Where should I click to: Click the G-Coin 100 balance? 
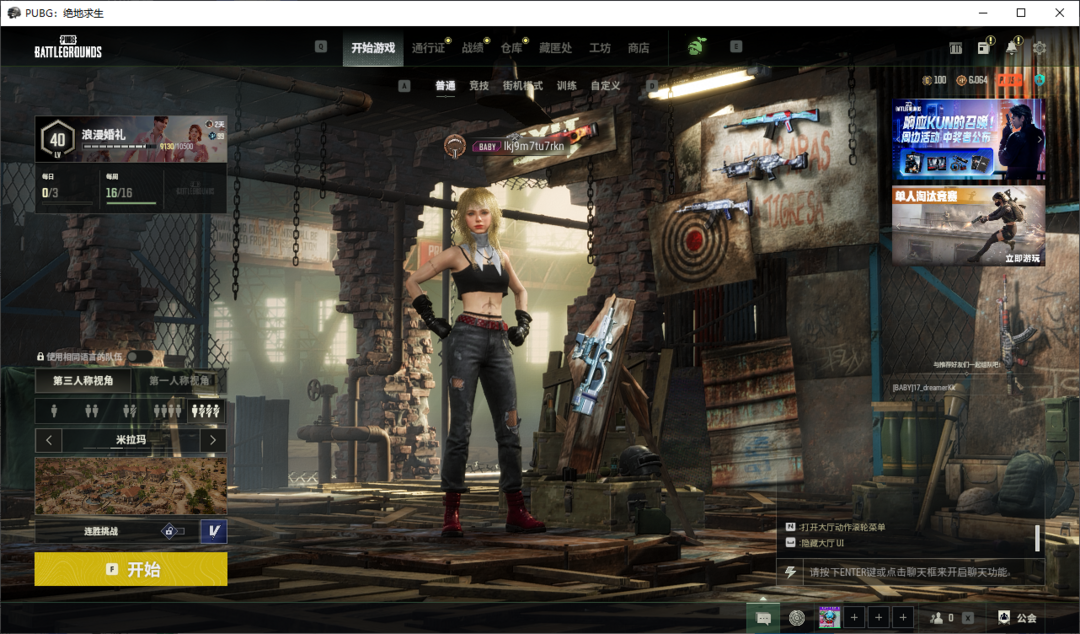935,80
